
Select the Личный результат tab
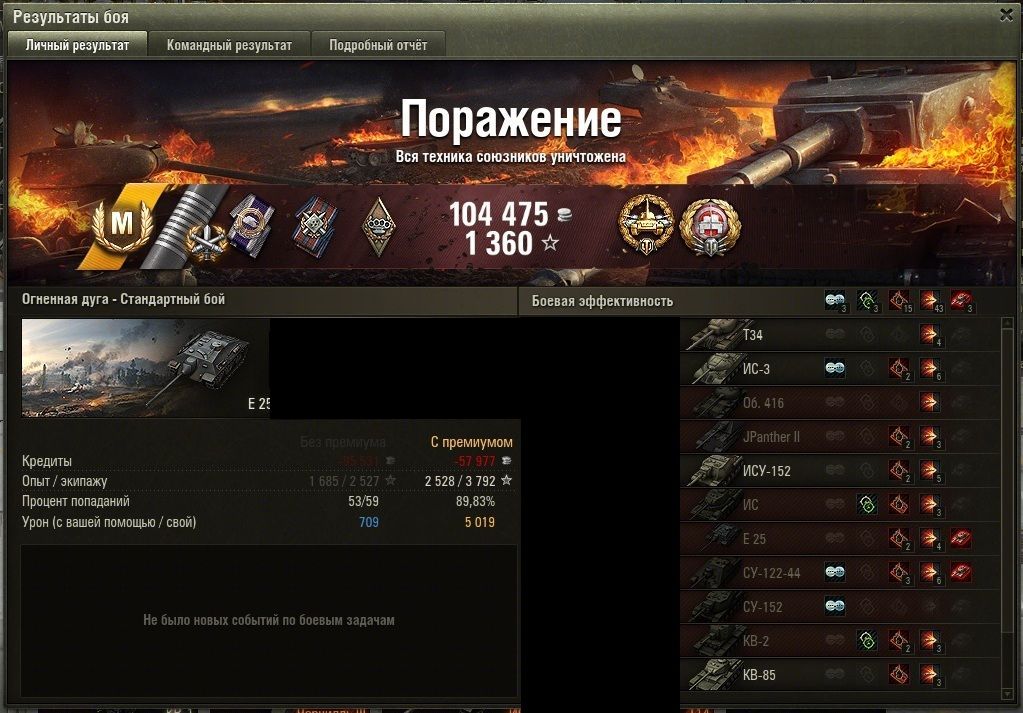(x=77, y=45)
